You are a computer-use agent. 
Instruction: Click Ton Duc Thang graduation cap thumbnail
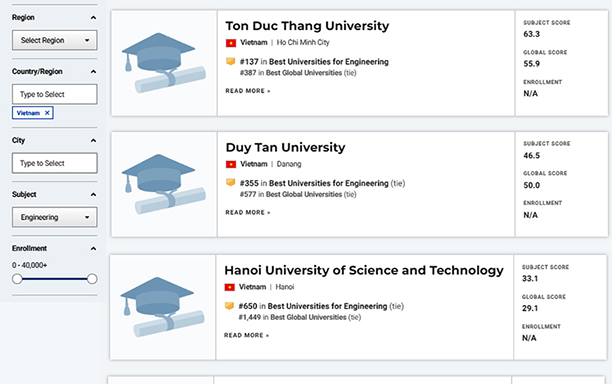164,63
